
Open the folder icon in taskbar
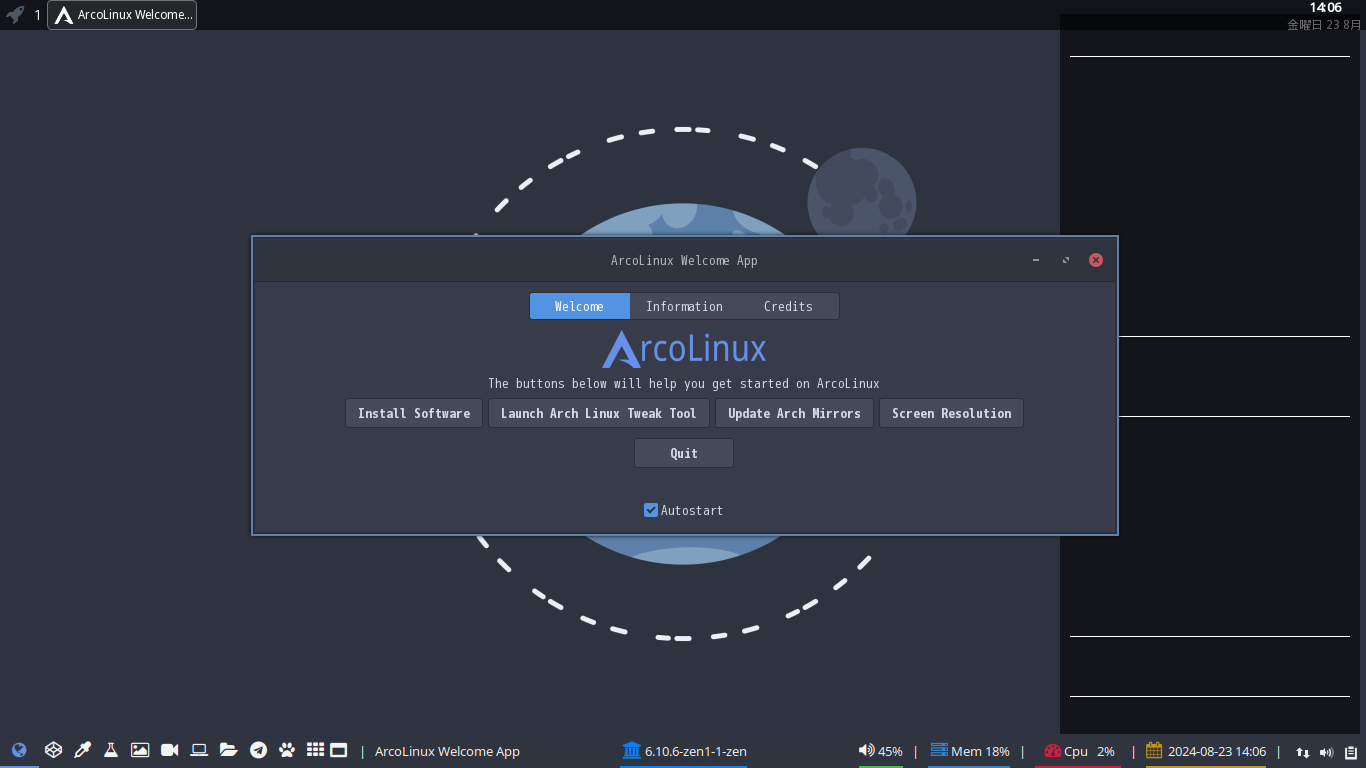228,750
